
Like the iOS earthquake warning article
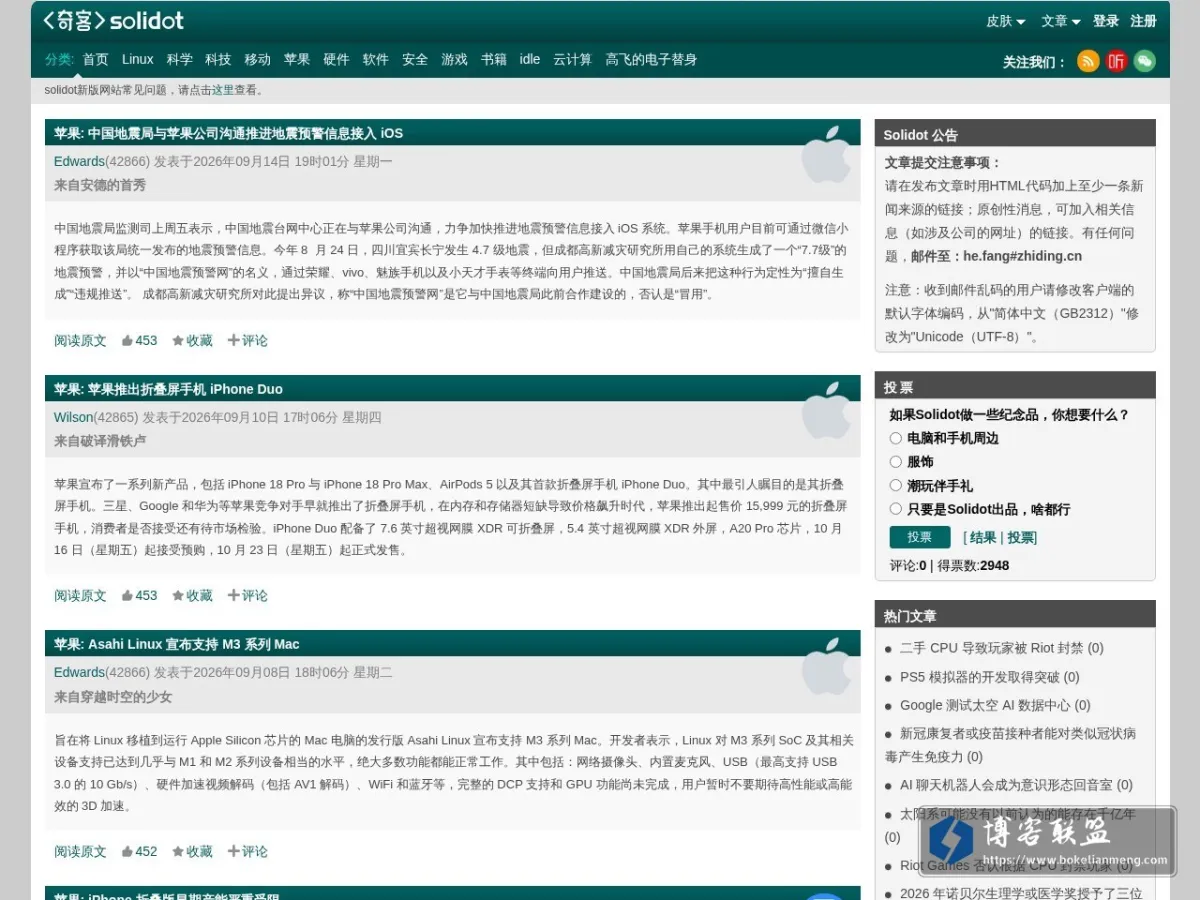coord(139,340)
